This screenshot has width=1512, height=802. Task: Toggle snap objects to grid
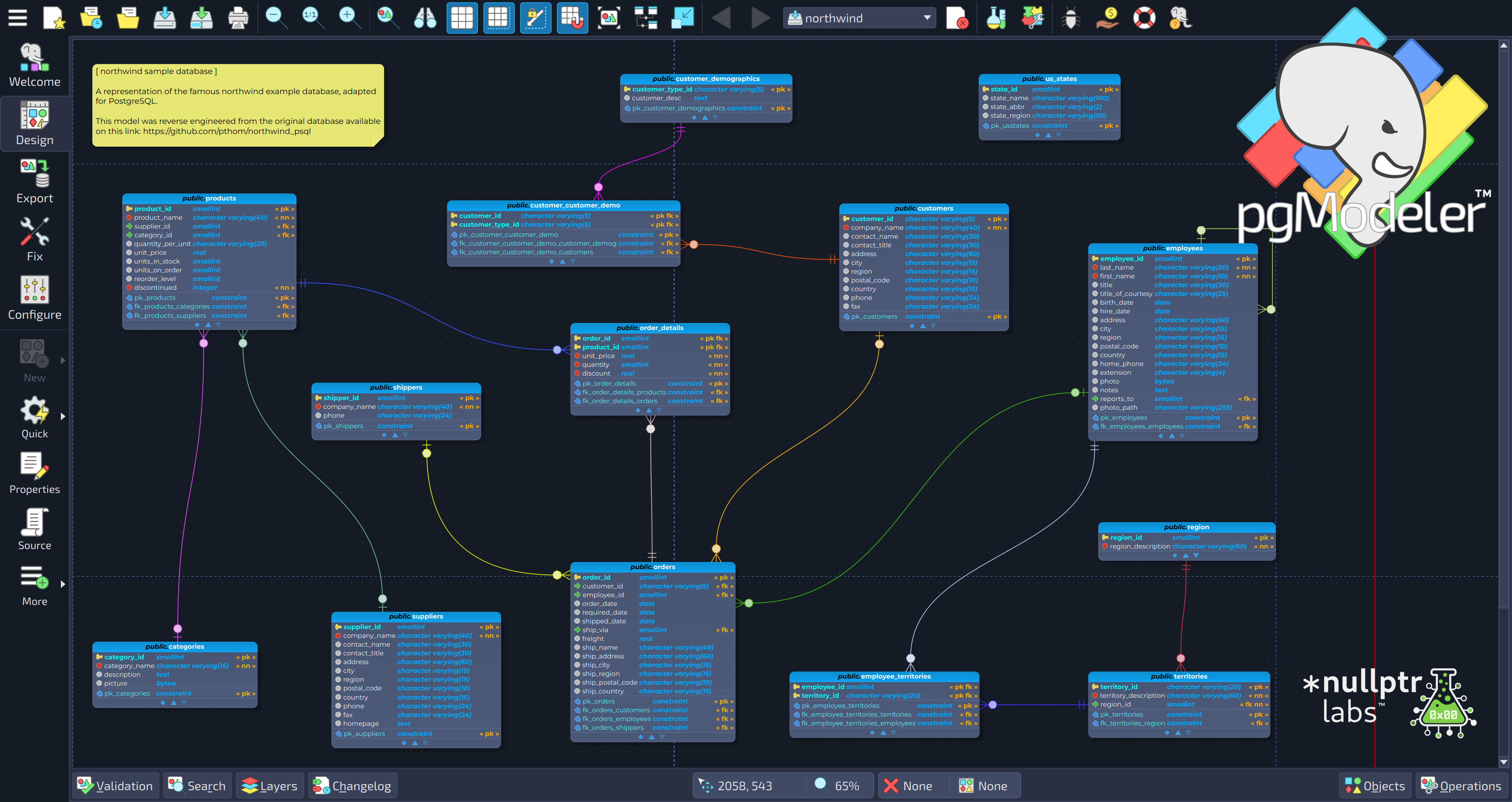coord(572,18)
